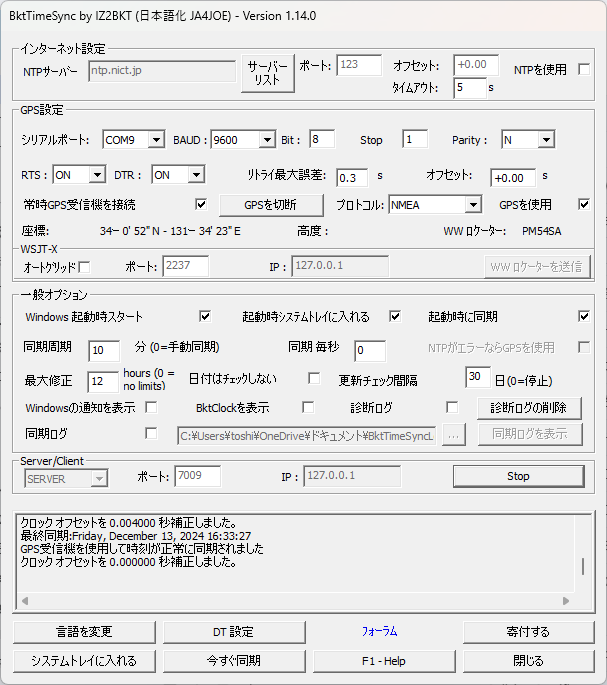Click 閉じる button

(528, 661)
